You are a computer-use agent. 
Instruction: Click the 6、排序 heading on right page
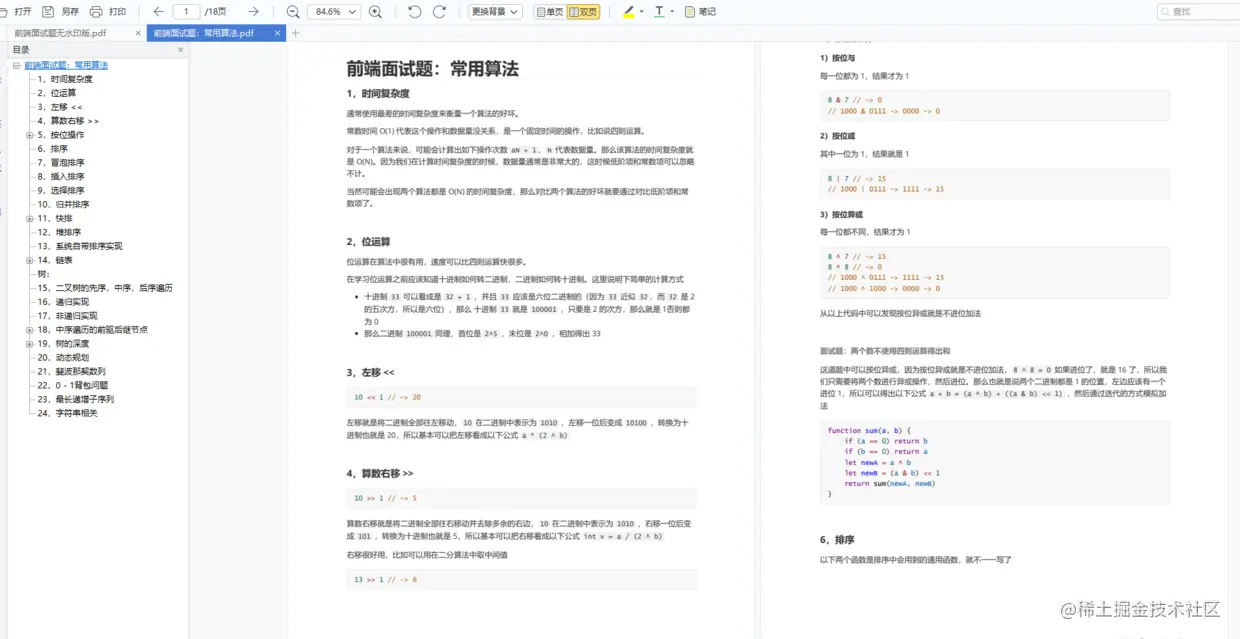pyautogui.click(x=837, y=539)
